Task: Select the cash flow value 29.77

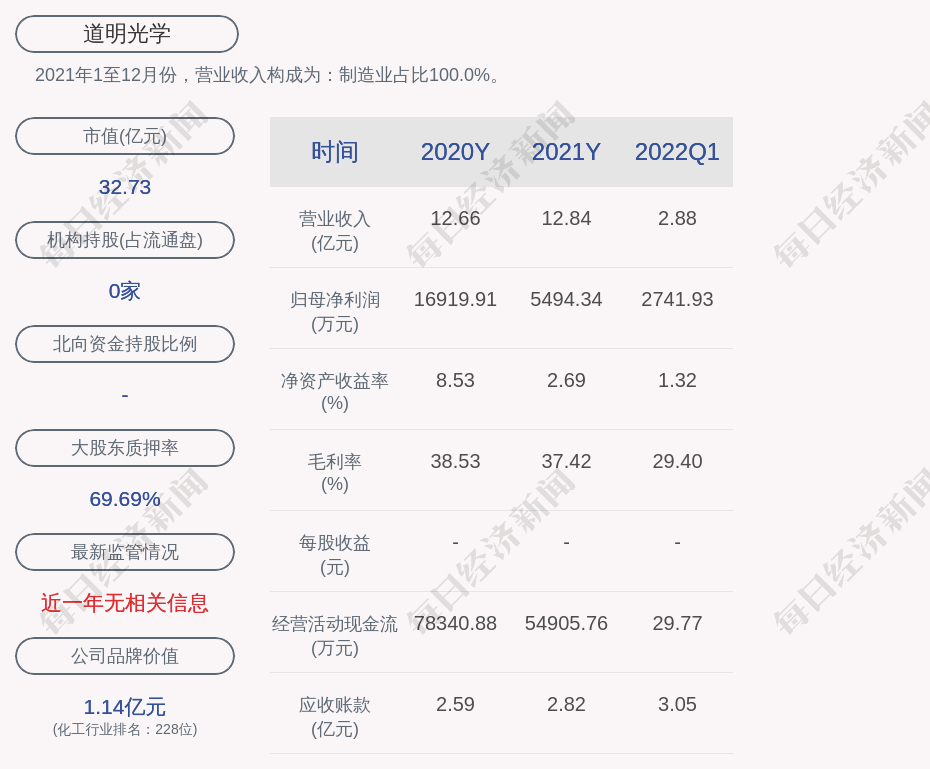Action: pyautogui.click(x=677, y=623)
